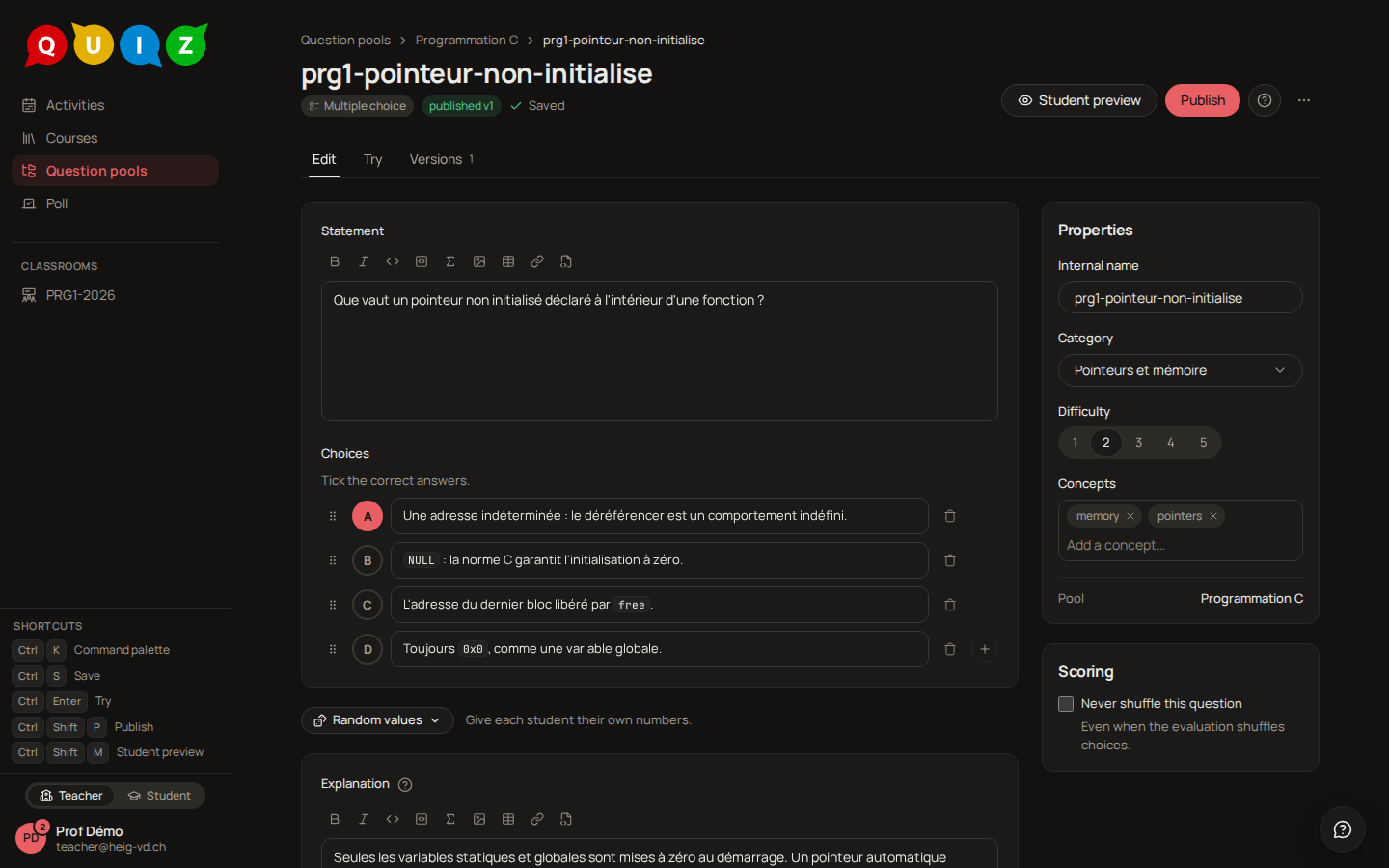Insert math formula in the Statement toolbar

pos(450,261)
